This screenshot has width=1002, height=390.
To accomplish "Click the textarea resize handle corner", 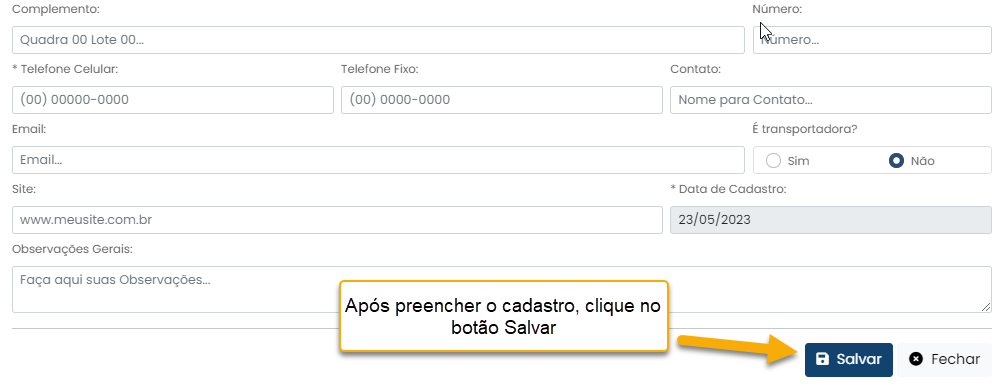I will click(x=987, y=308).
